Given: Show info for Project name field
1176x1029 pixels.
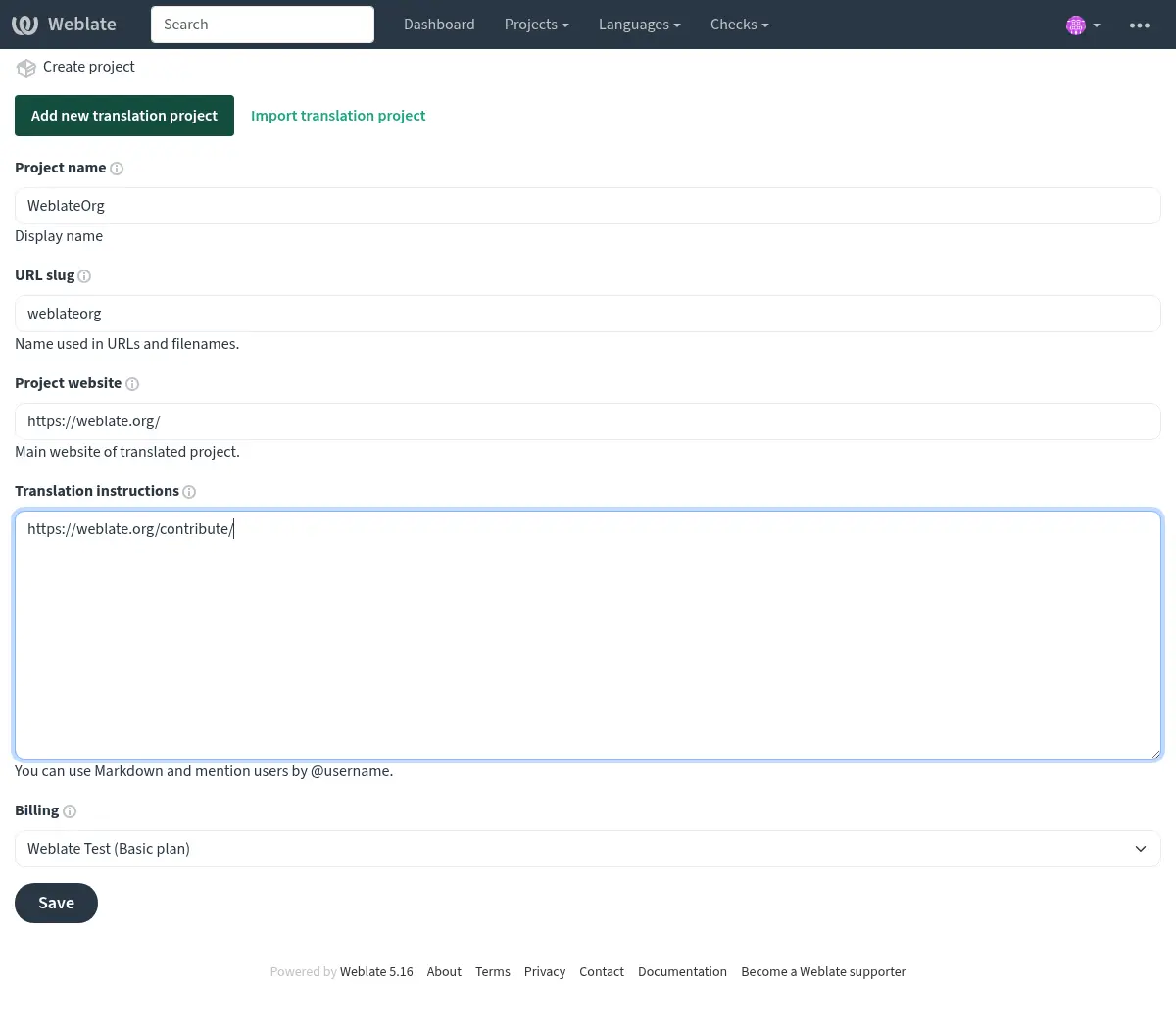Looking at the screenshot, I should [x=117, y=169].
